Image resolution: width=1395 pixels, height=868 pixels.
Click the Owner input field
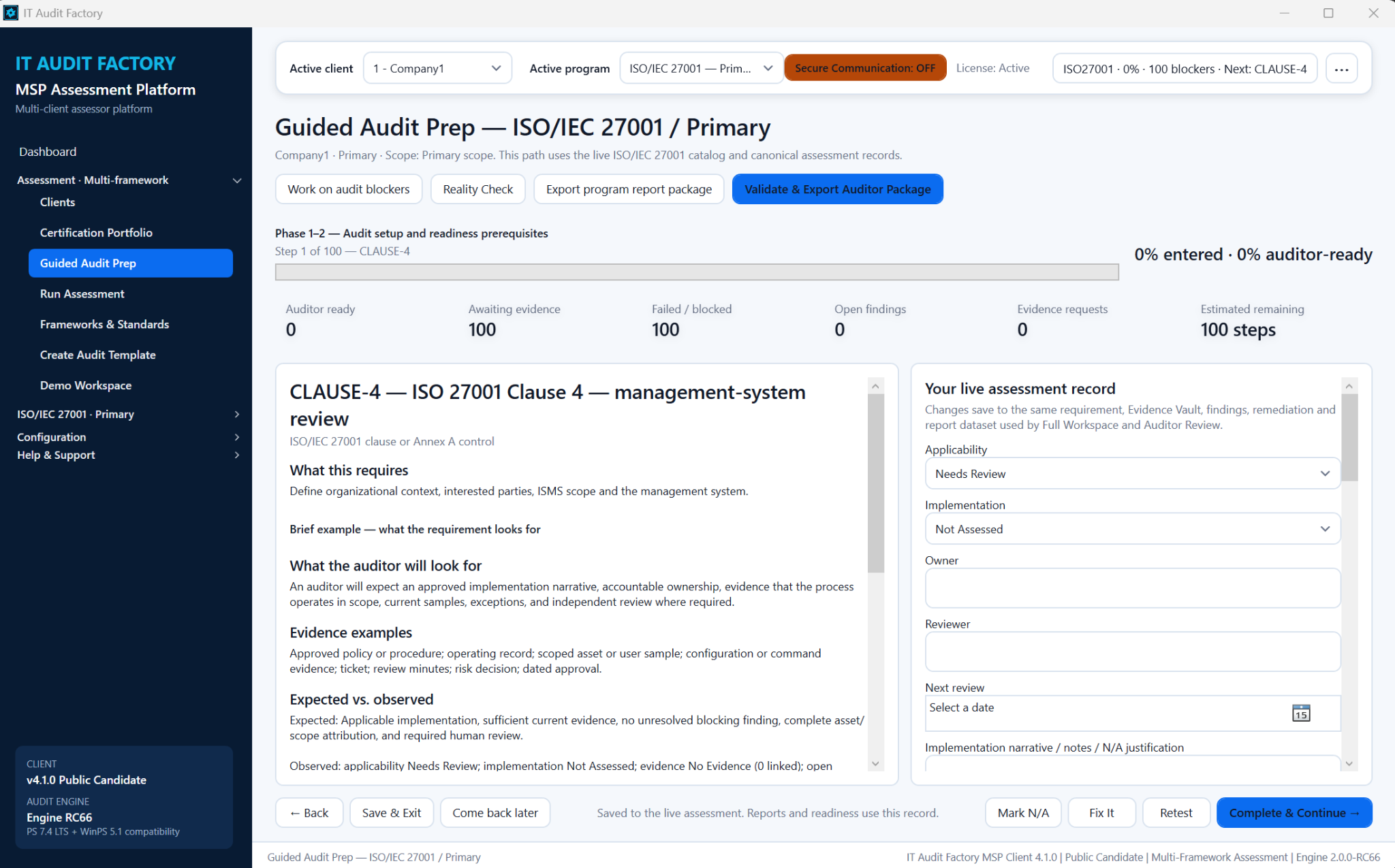click(x=1132, y=588)
